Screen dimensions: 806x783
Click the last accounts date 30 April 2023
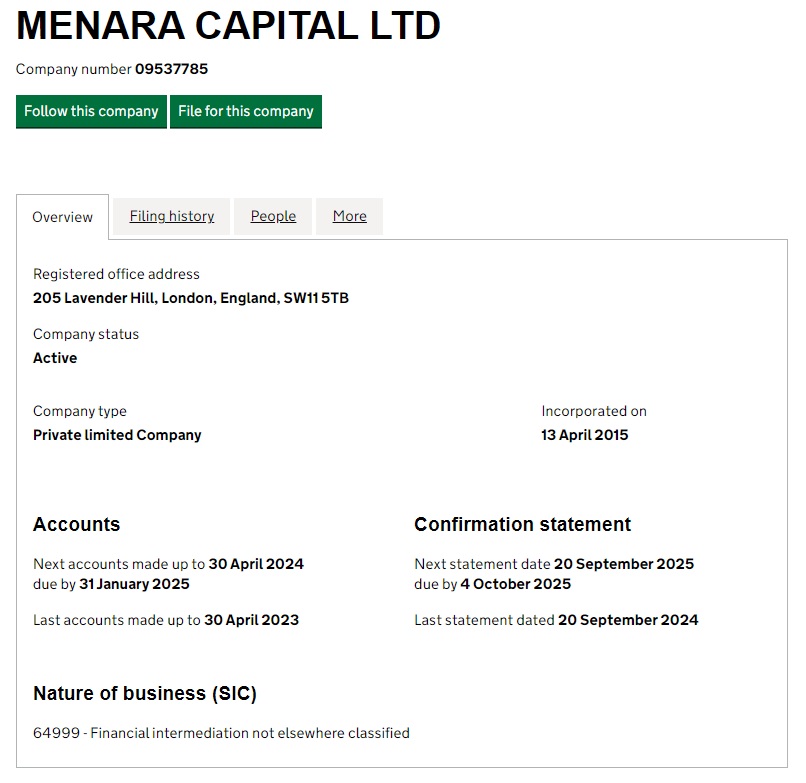pos(251,620)
